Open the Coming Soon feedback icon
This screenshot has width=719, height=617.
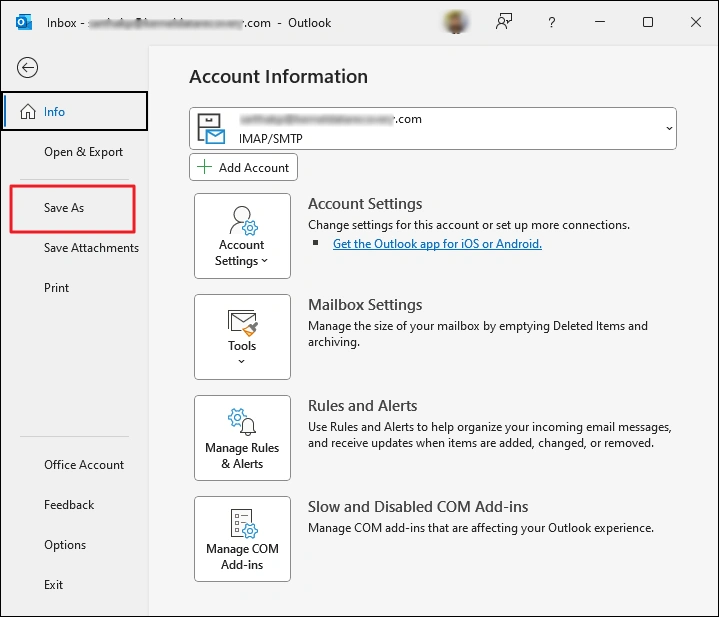coord(504,22)
